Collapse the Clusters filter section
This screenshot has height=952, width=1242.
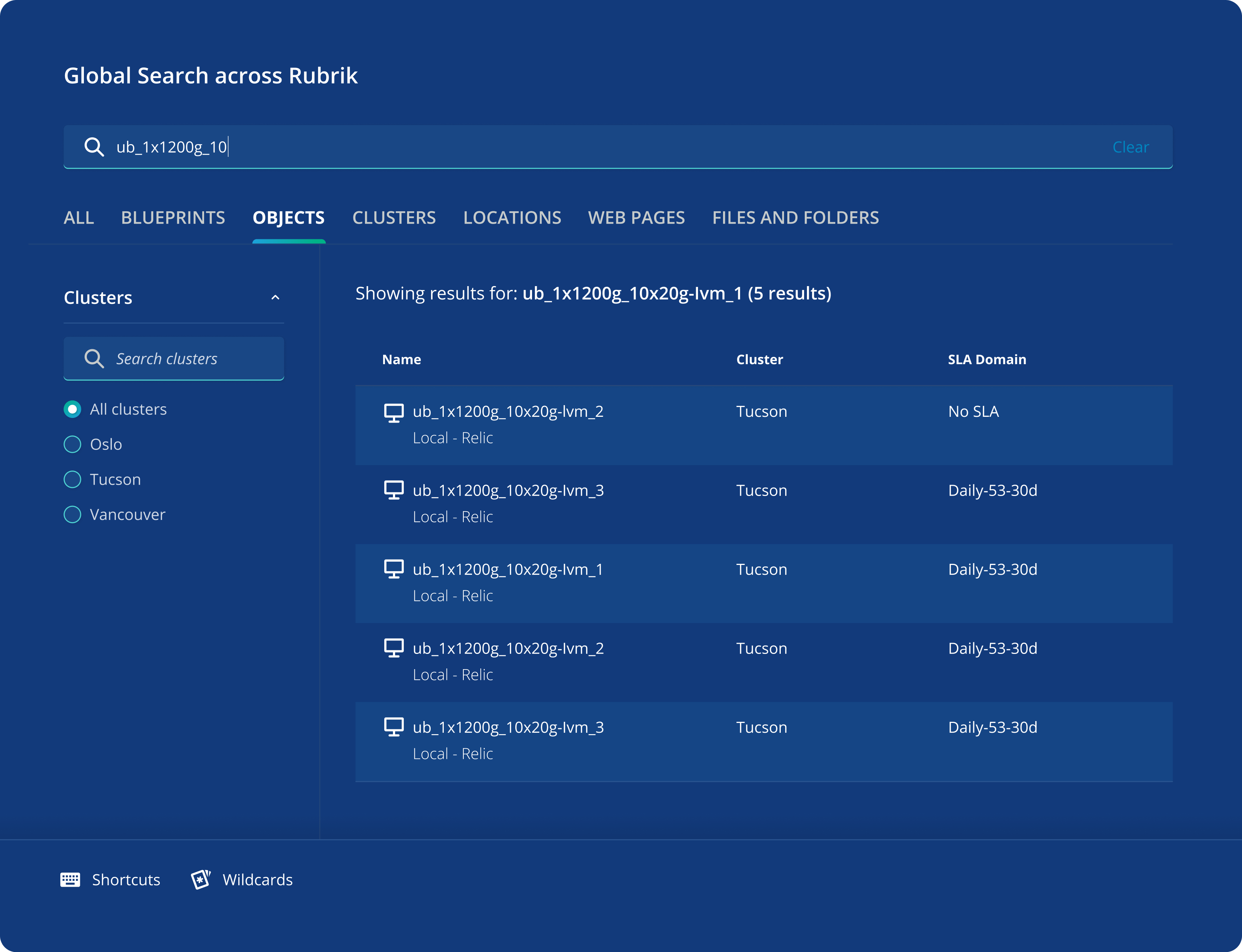tap(276, 297)
